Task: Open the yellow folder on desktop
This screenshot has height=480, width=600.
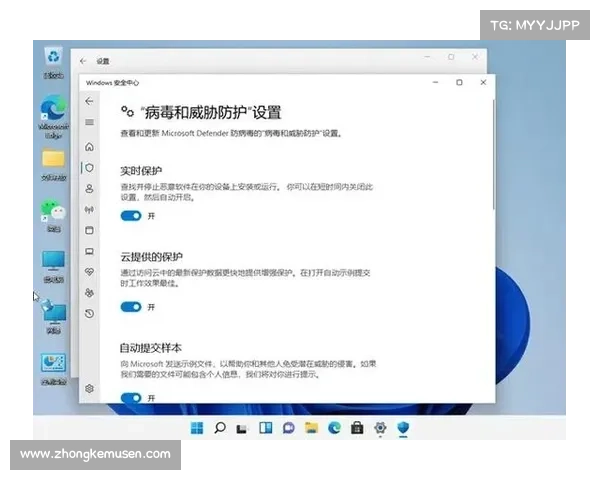Action: click(x=54, y=165)
